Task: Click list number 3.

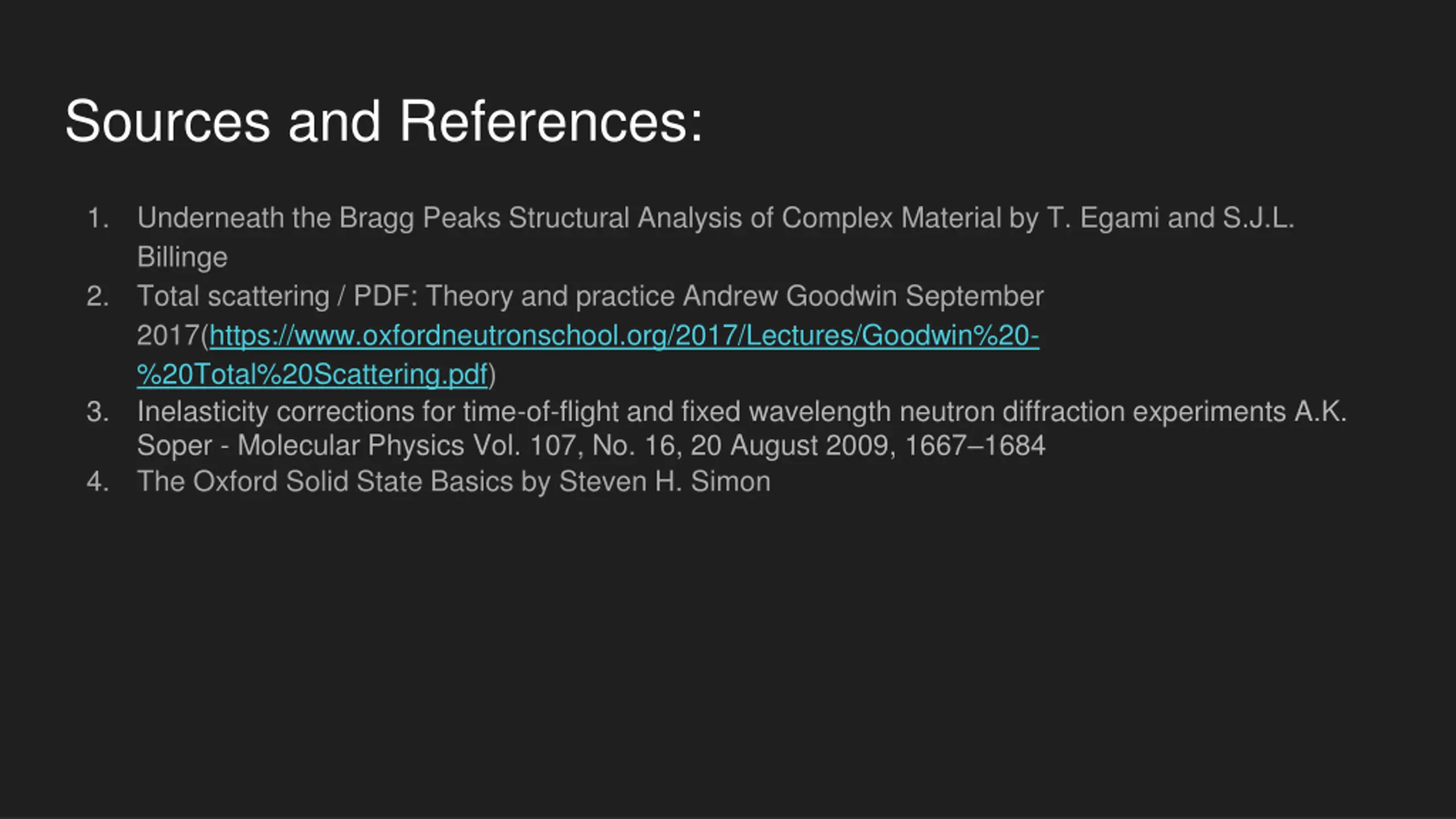Action: pyautogui.click(x=98, y=412)
